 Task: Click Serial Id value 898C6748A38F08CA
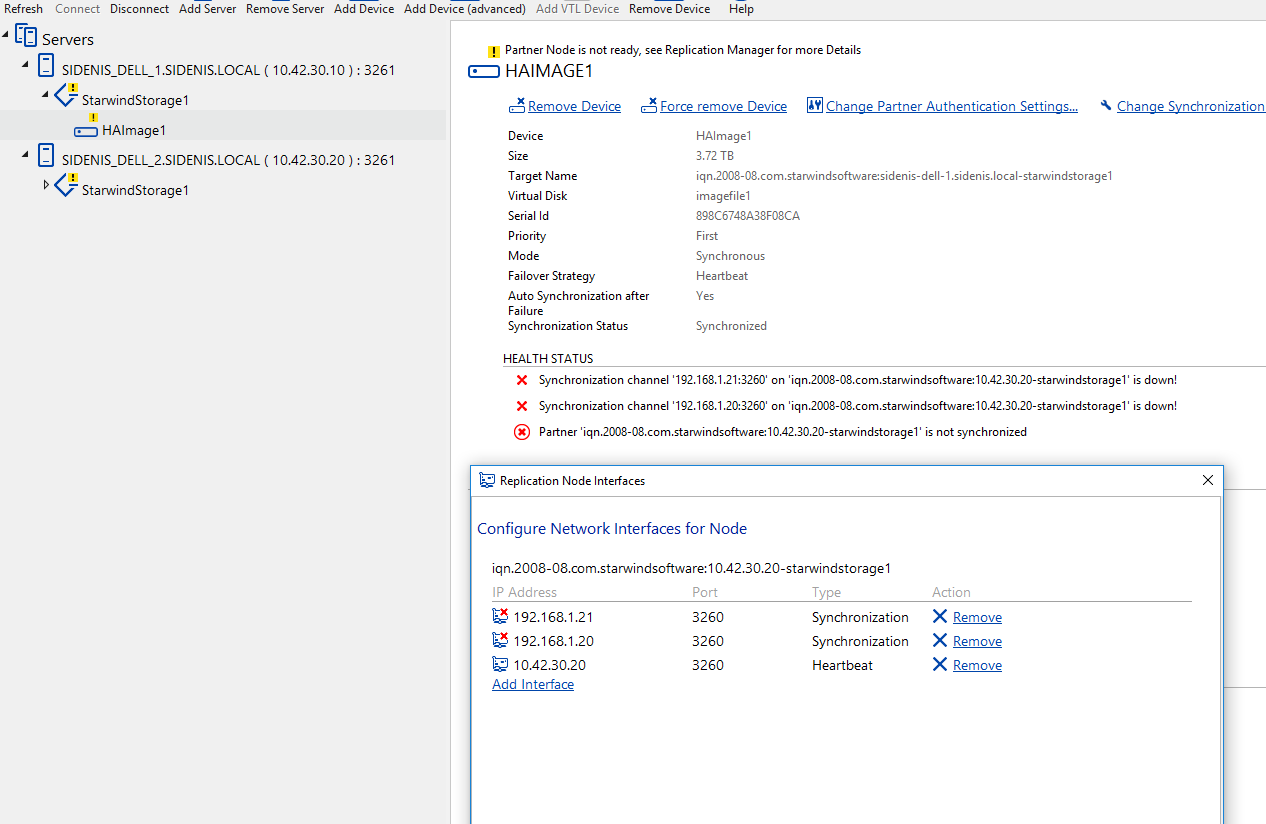pyautogui.click(x=748, y=216)
